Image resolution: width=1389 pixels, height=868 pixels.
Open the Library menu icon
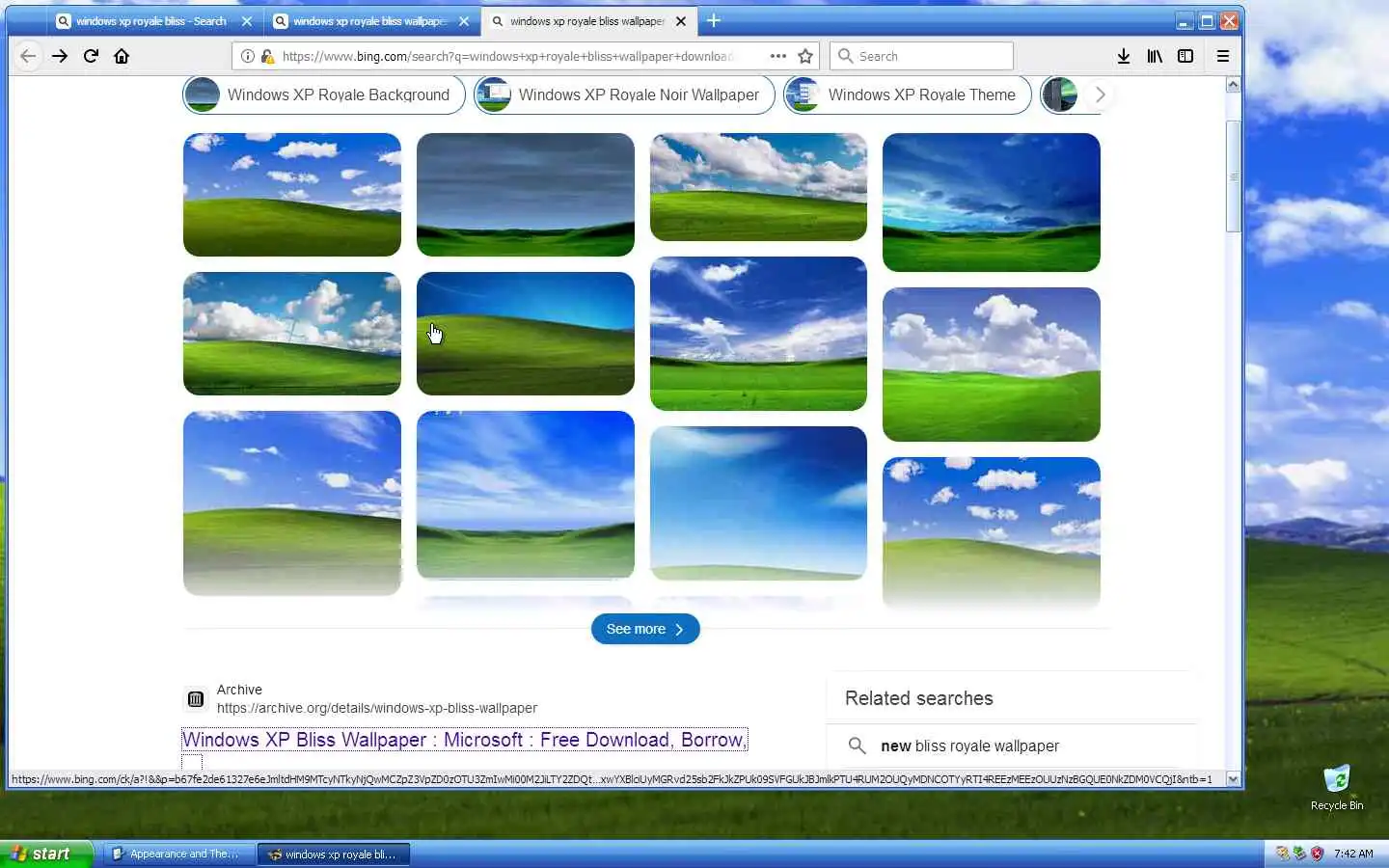(x=1155, y=56)
